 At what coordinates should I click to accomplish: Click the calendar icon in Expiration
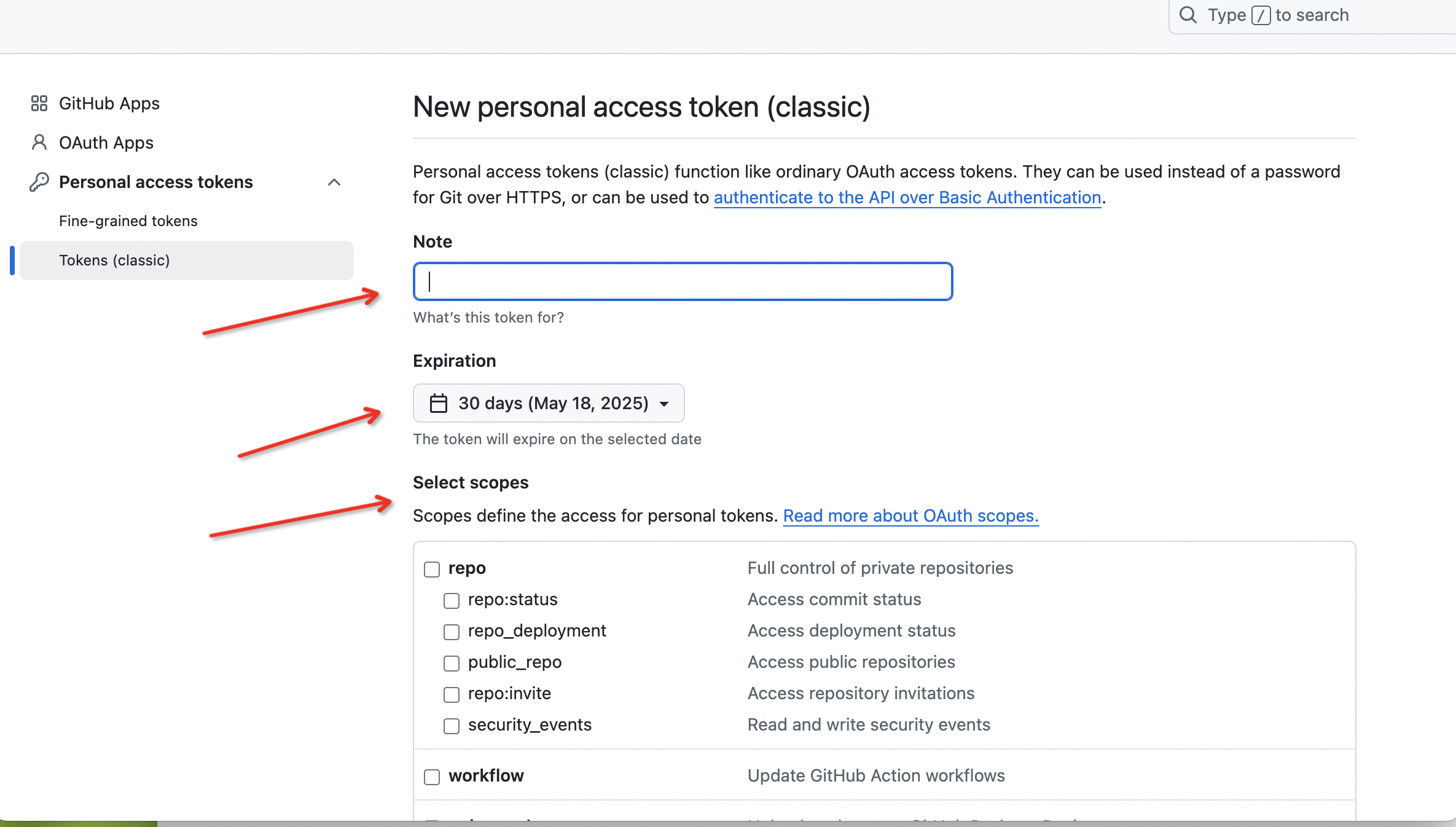click(x=438, y=403)
